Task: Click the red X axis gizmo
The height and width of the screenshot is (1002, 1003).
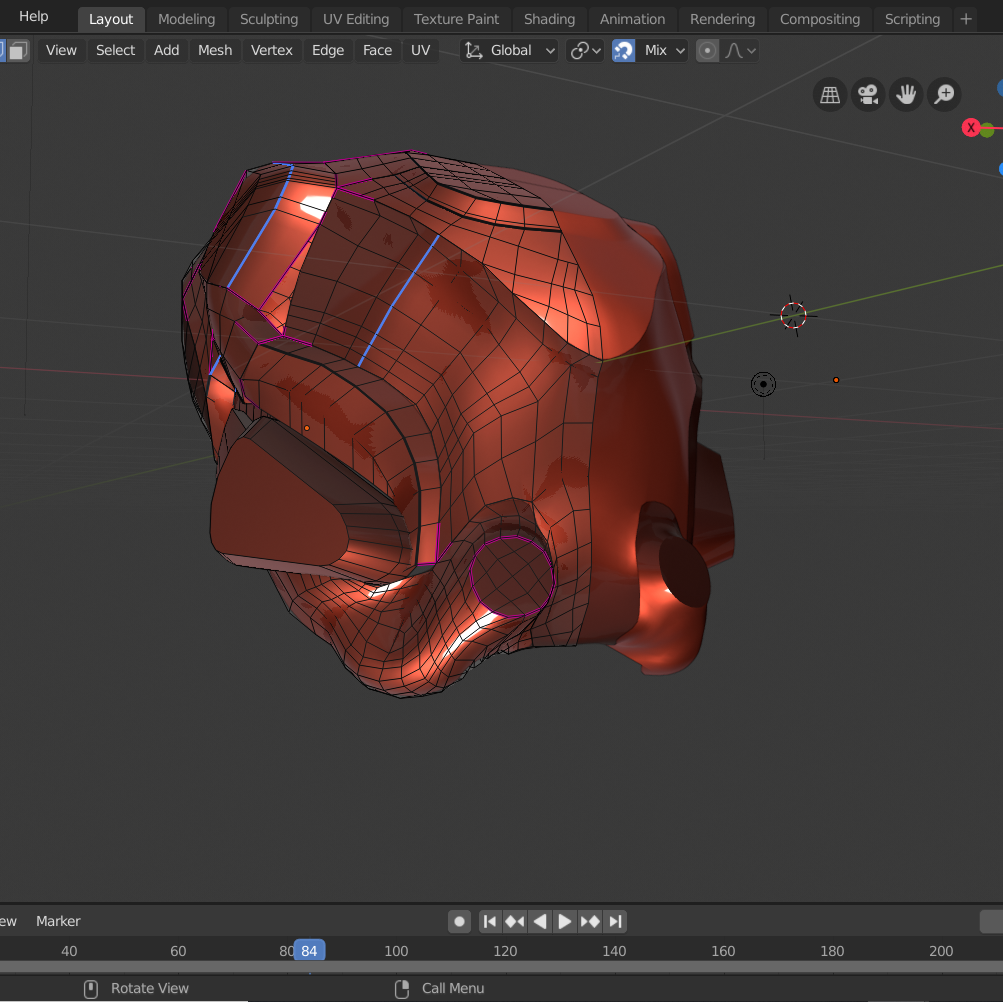Action: pos(971,128)
